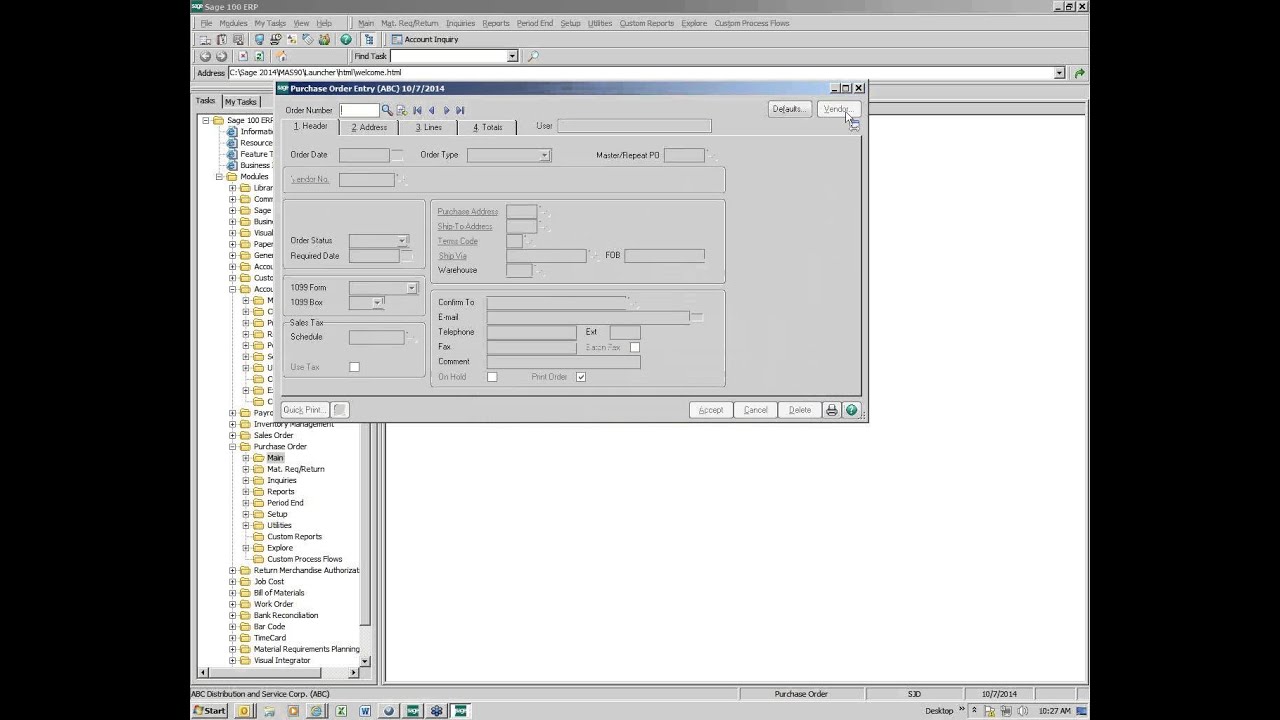Toggle the task tree pane toolbar icon
1280x720 pixels.
(369, 40)
